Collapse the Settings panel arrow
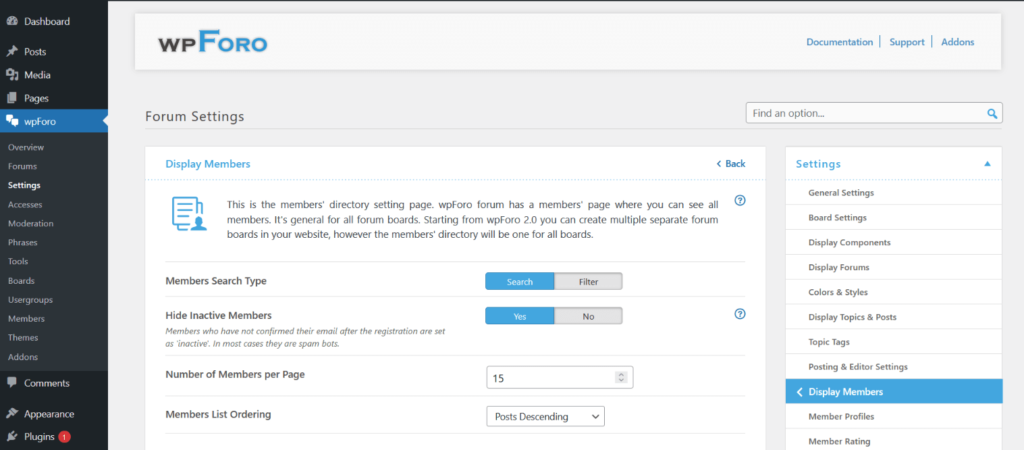This screenshot has height=450, width=1024. (987, 163)
